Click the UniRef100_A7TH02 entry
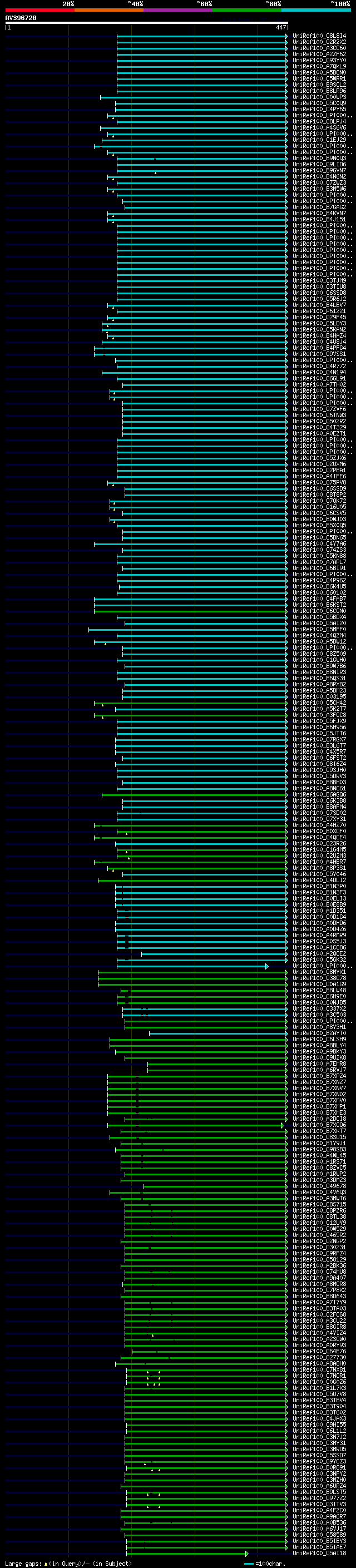 tap(319, 385)
